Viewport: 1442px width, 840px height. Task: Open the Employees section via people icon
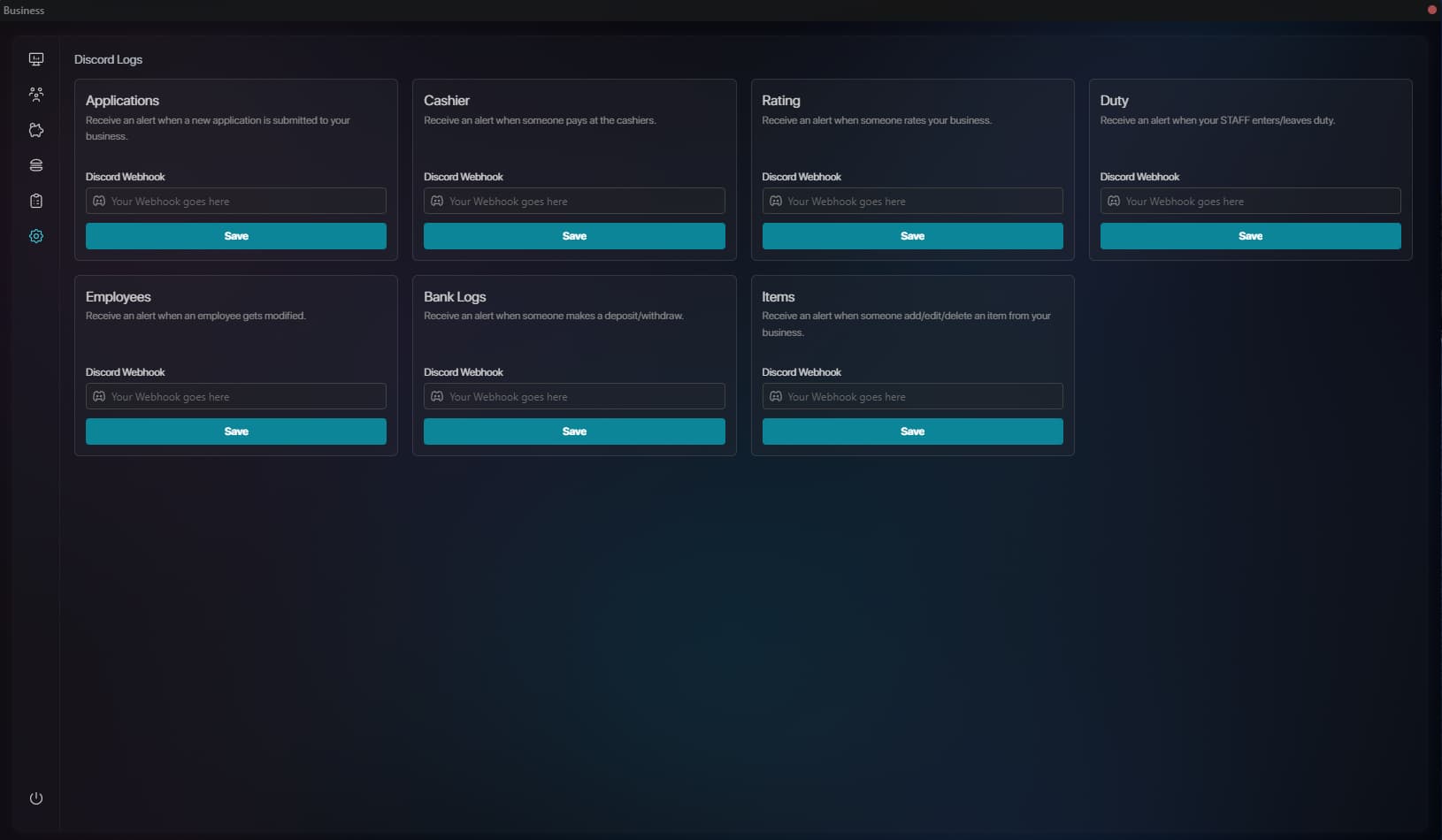pos(35,95)
